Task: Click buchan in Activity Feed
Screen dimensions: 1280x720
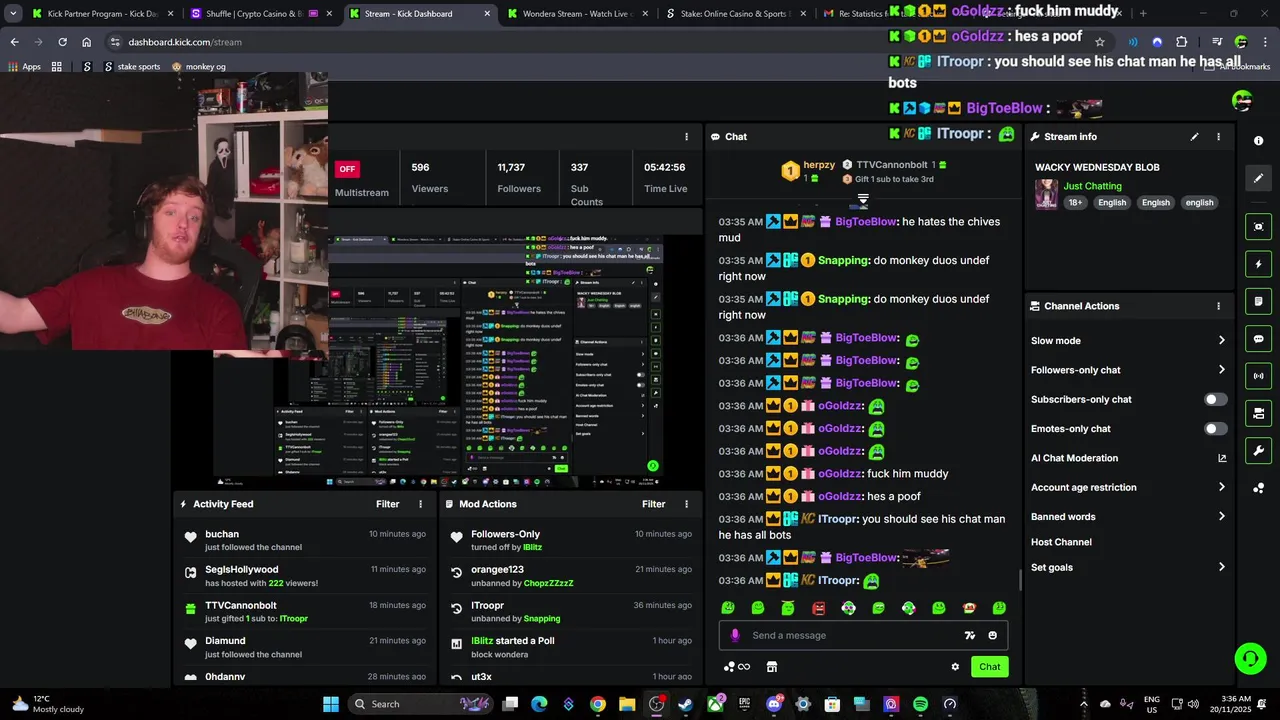Action: [x=222, y=534]
